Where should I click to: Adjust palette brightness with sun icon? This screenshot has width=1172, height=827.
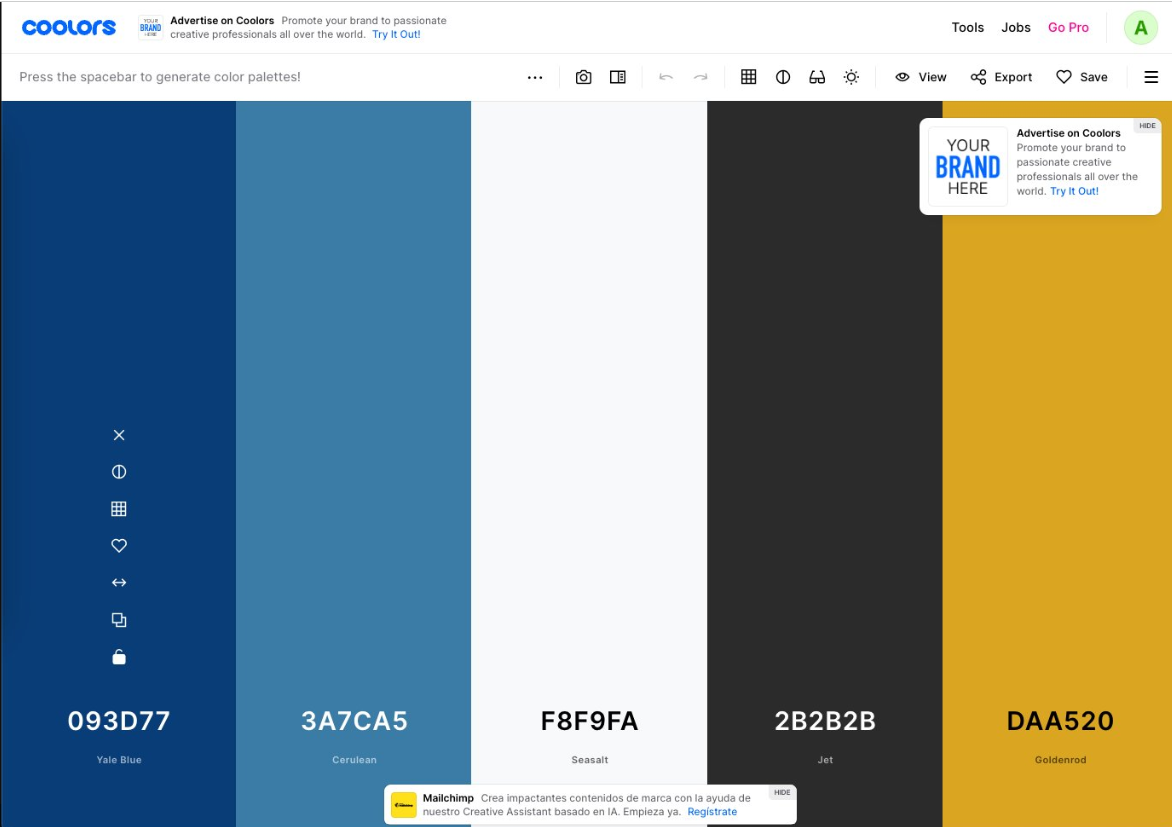coord(851,76)
